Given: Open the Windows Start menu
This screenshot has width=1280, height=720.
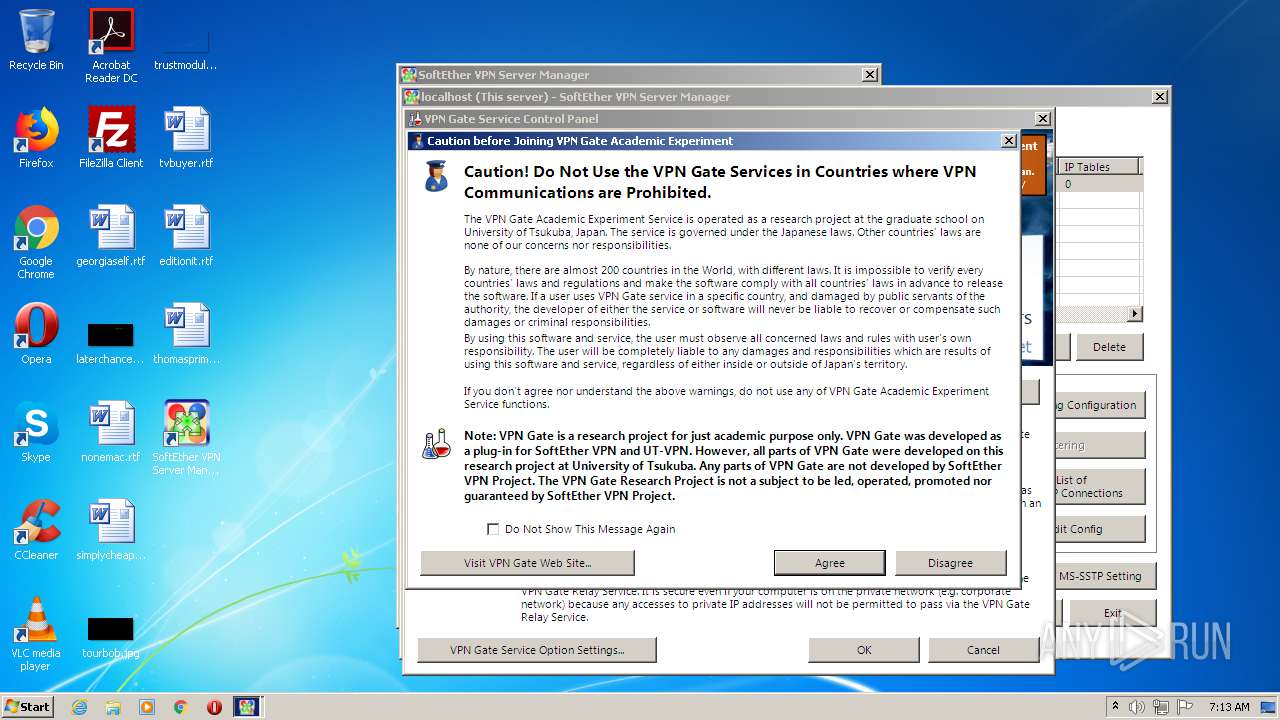Looking at the screenshot, I should (x=28, y=707).
